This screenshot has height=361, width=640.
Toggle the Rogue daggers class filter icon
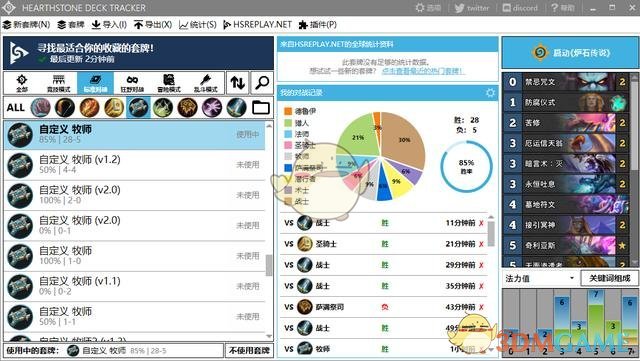tap(163, 108)
